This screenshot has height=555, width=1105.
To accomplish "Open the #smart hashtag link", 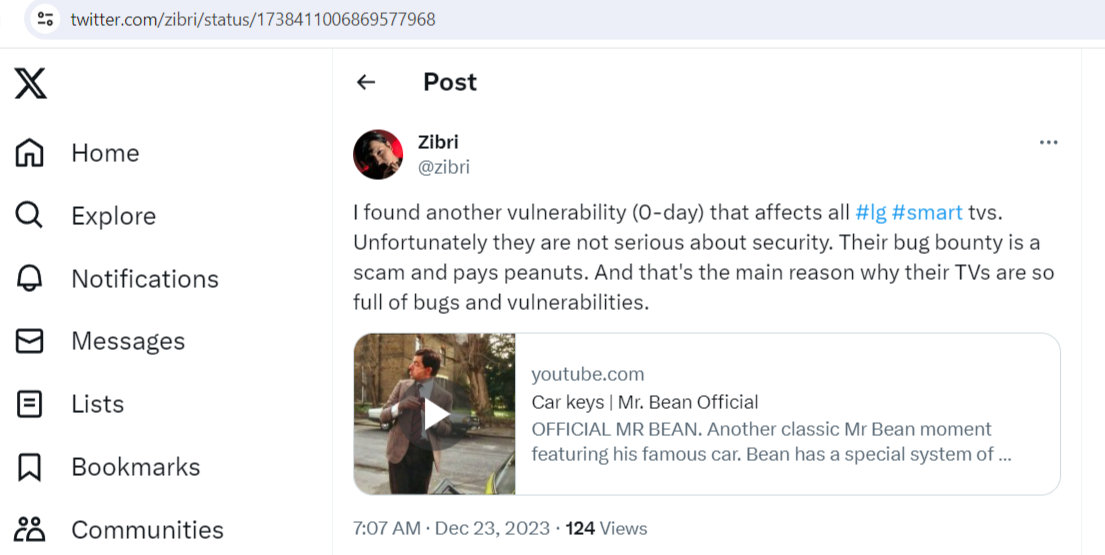I will [927, 212].
